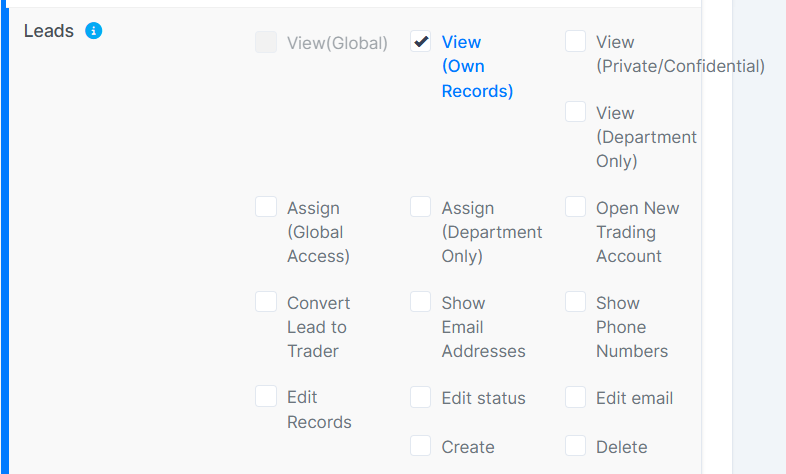The width and height of the screenshot is (786, 474).
Task: Click the disabled View(Global) checkbox
Action: click(266, 42)
